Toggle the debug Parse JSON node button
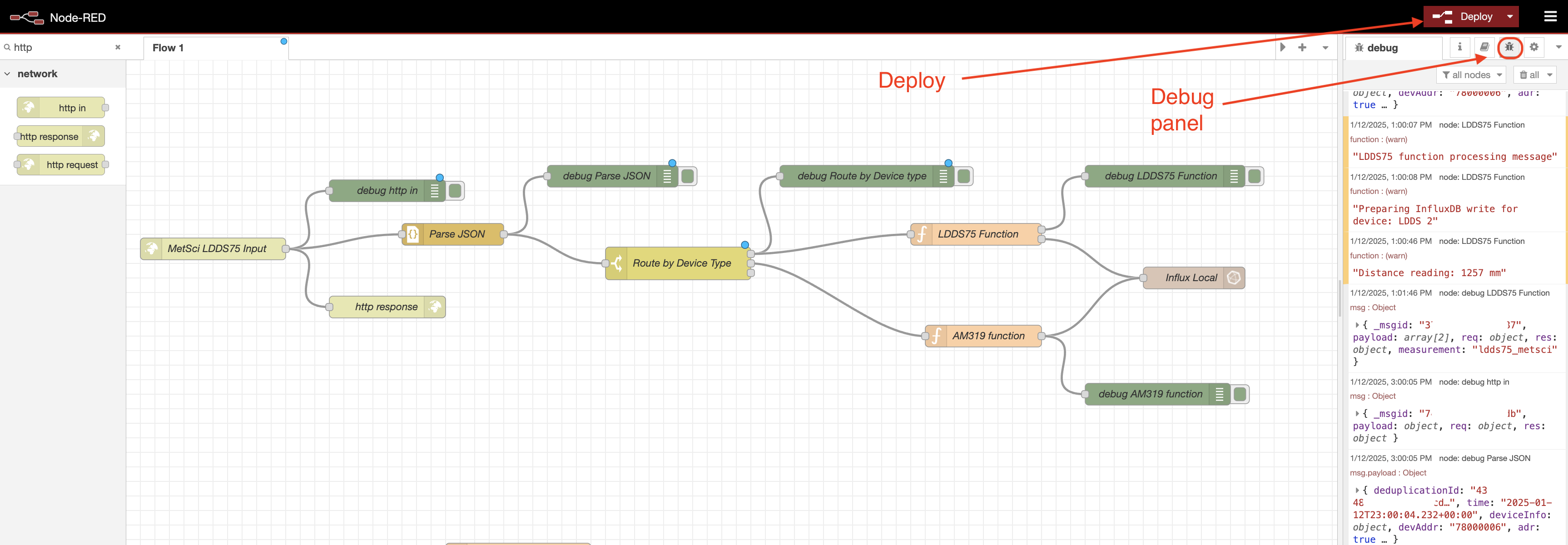This screenshot has width=1568, height=545. coord(688,176)
